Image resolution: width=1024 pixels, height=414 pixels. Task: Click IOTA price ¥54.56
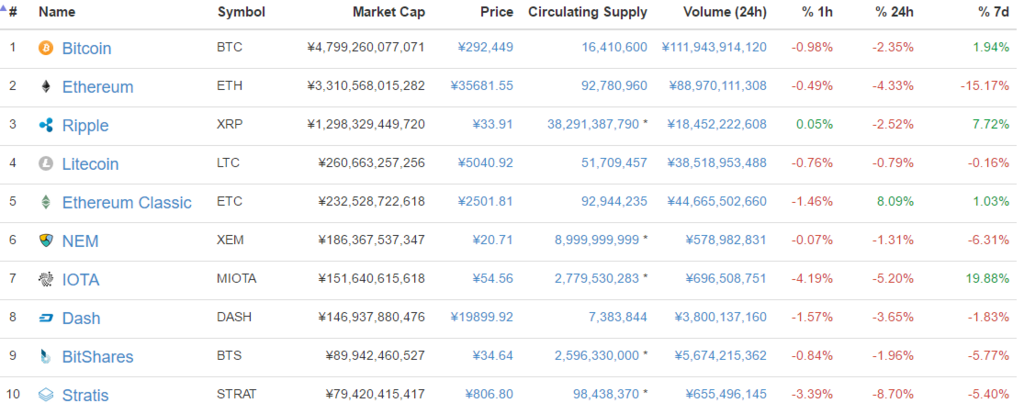tap(493, 279)
